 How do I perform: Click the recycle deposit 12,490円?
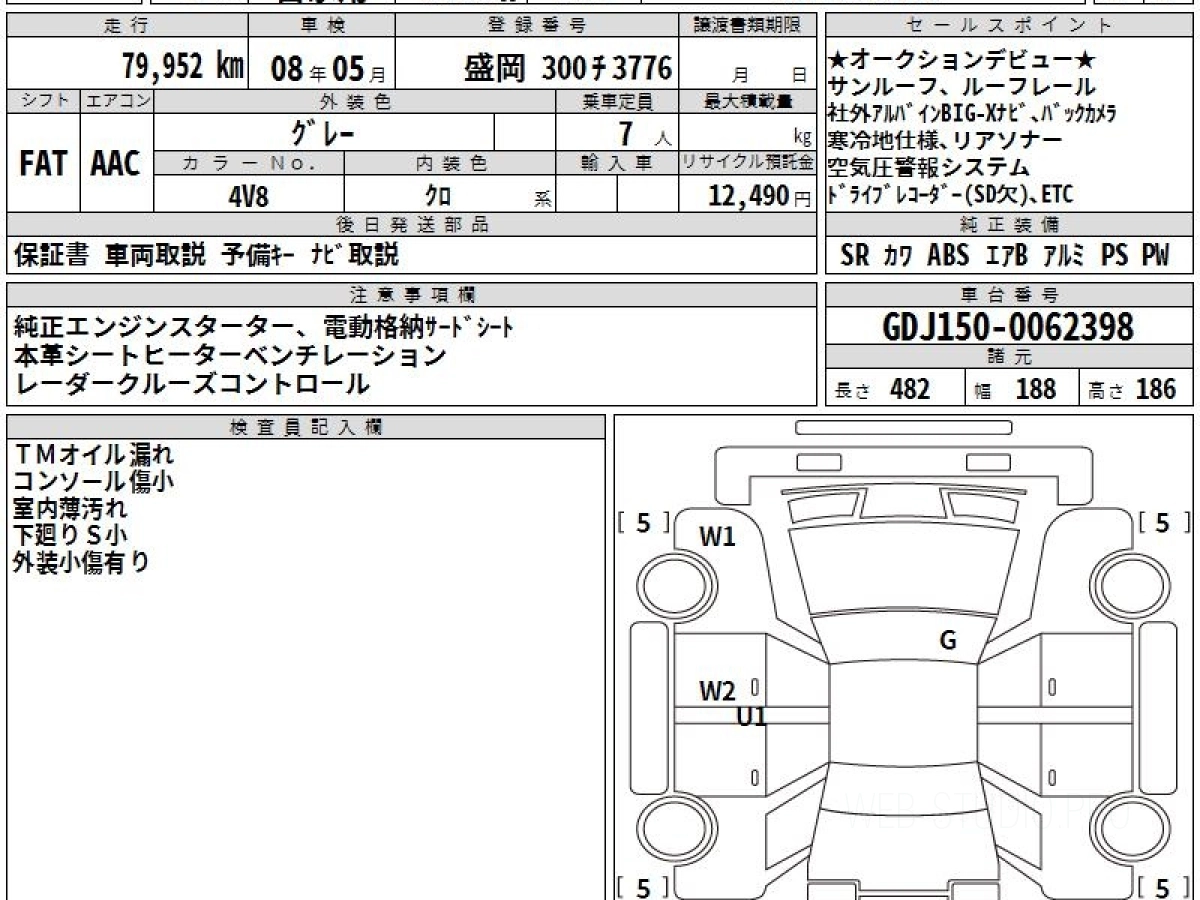(760, 196)
